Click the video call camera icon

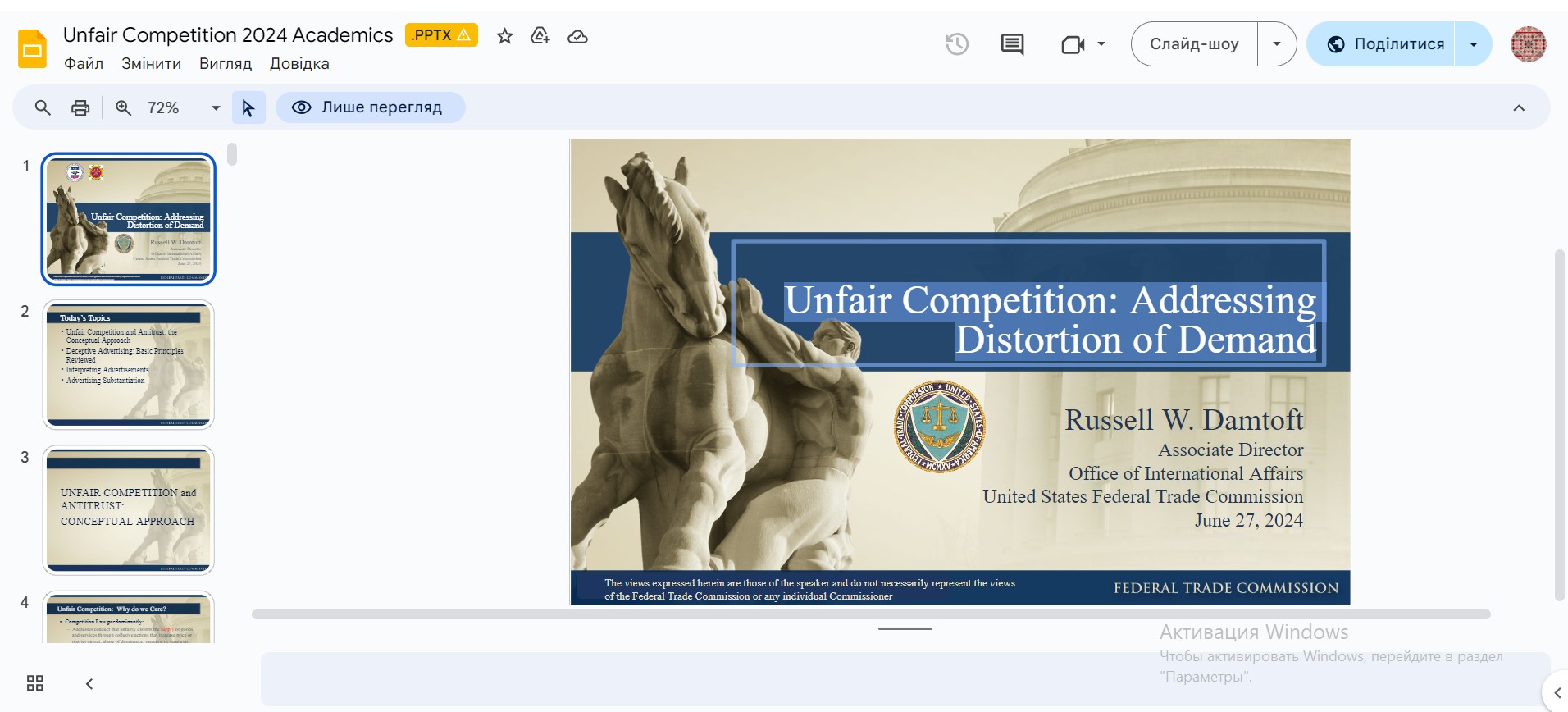(1073, 44)
